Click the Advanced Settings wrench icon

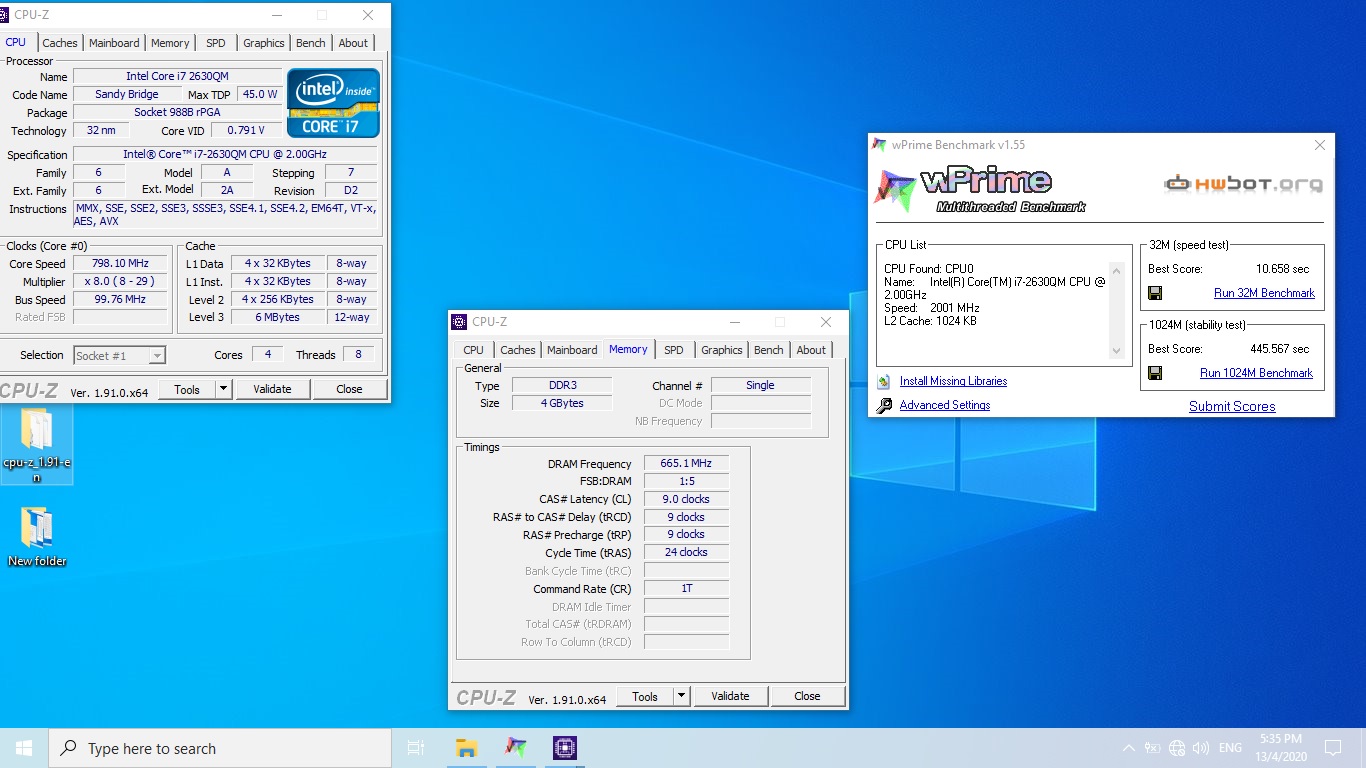click(x=884, y=405)
